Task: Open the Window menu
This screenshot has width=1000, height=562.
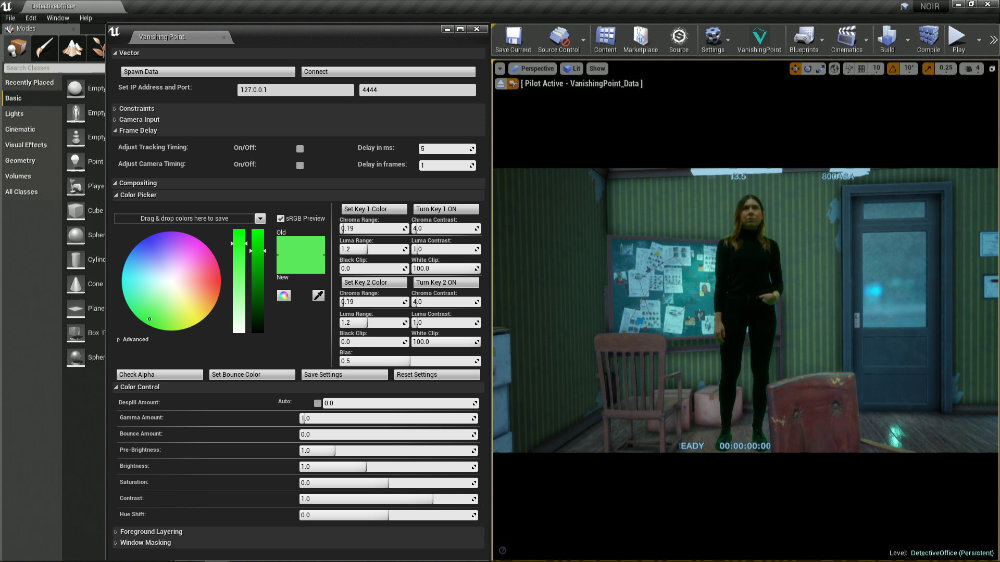Action: (x=57, y=18)
